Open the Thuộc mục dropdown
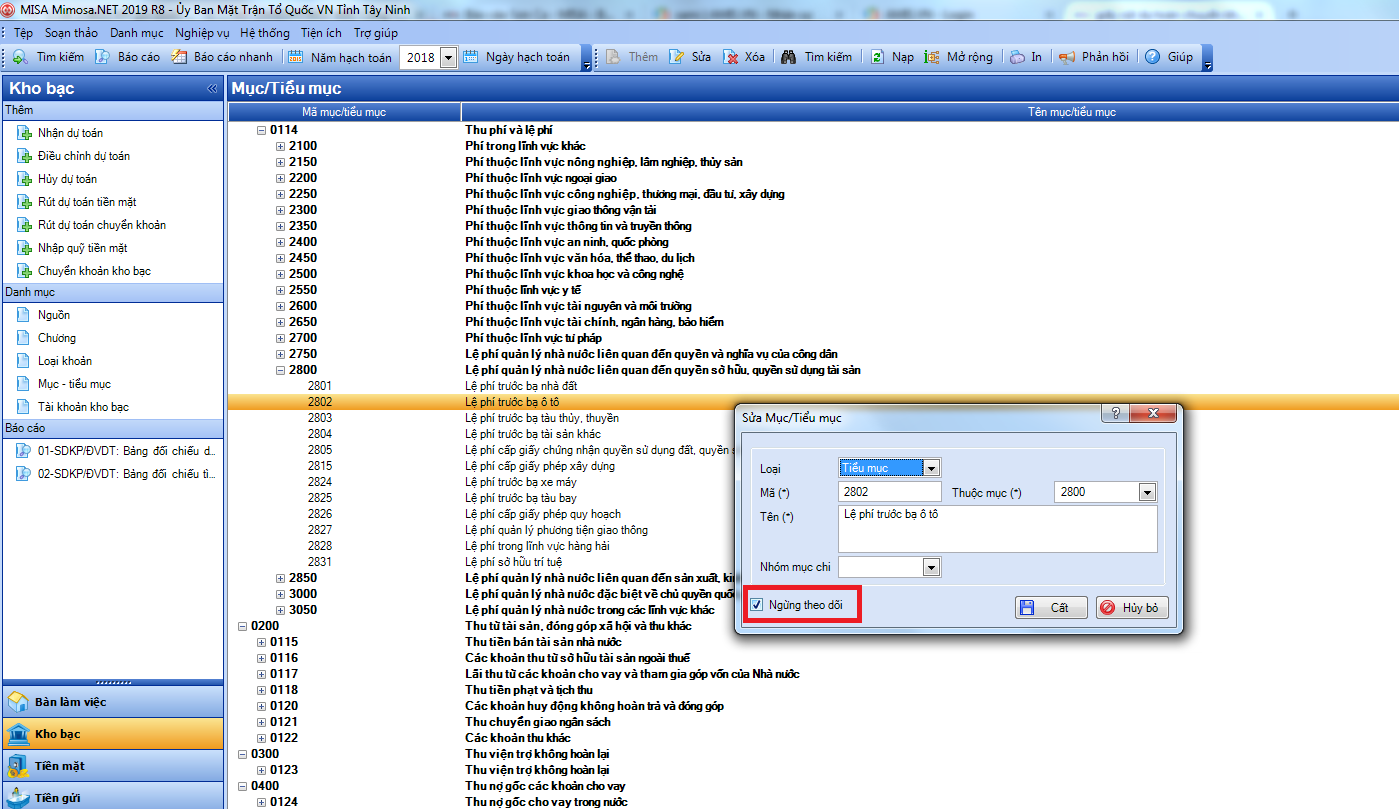This screenshot has width=1399, height=809. tap(1147, 492)
